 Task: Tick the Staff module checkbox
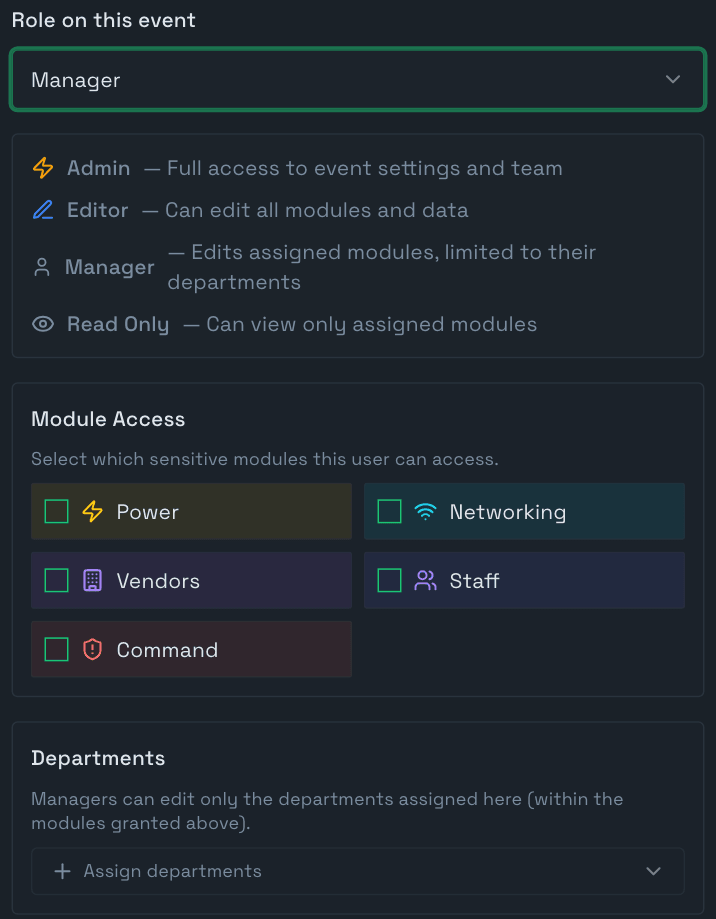[389, 580]
